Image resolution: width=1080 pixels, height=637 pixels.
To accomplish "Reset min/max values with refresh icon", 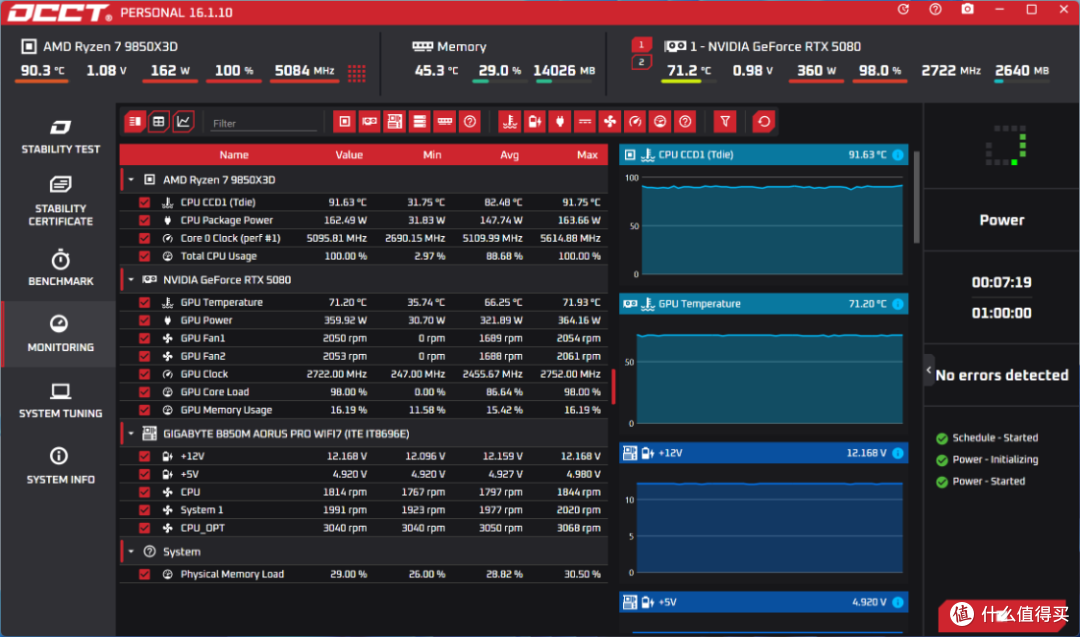I will coord(764,122).
